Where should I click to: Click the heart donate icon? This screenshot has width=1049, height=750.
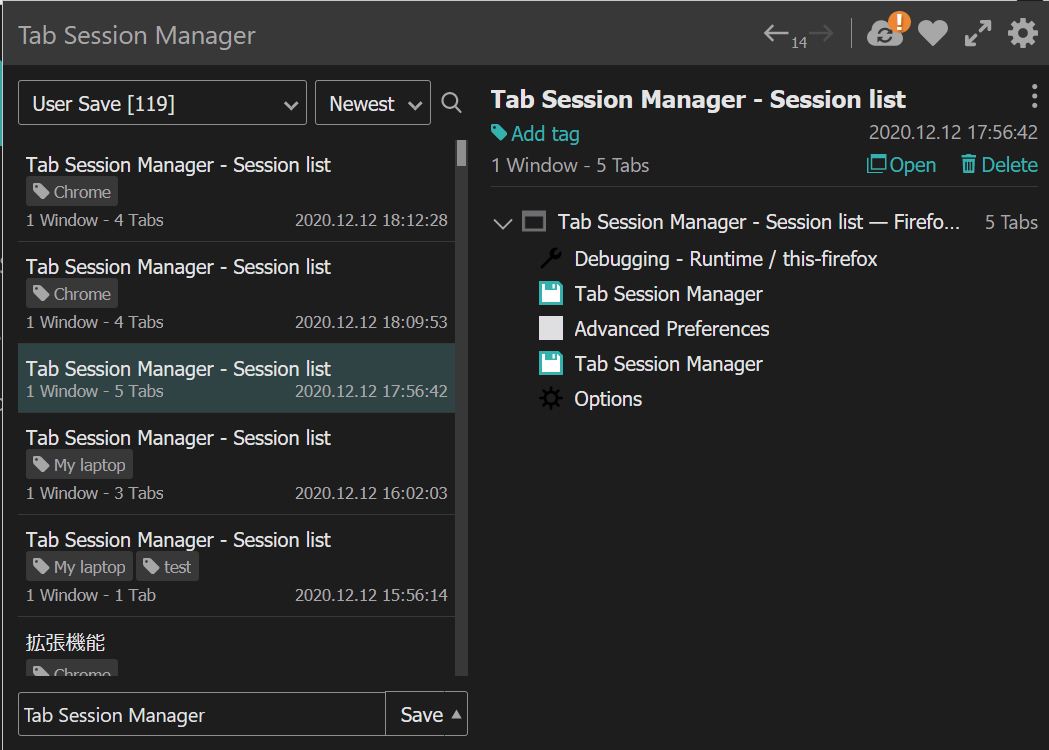pos(933,33)
